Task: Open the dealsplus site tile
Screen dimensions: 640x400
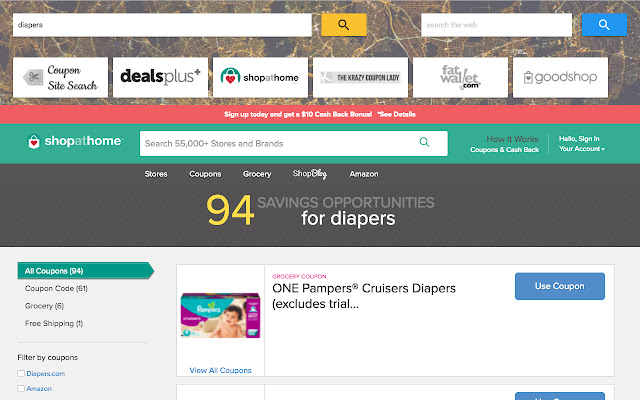Action: pos(160,77)
